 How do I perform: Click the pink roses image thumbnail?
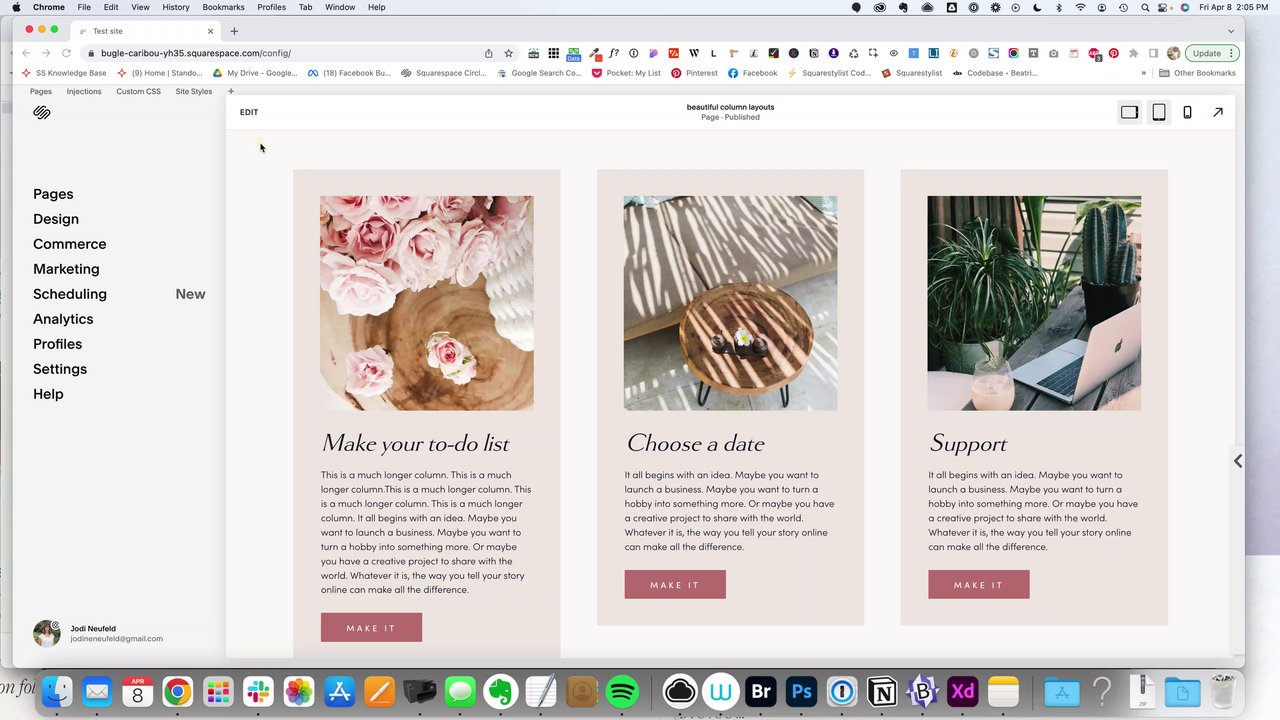427,303
